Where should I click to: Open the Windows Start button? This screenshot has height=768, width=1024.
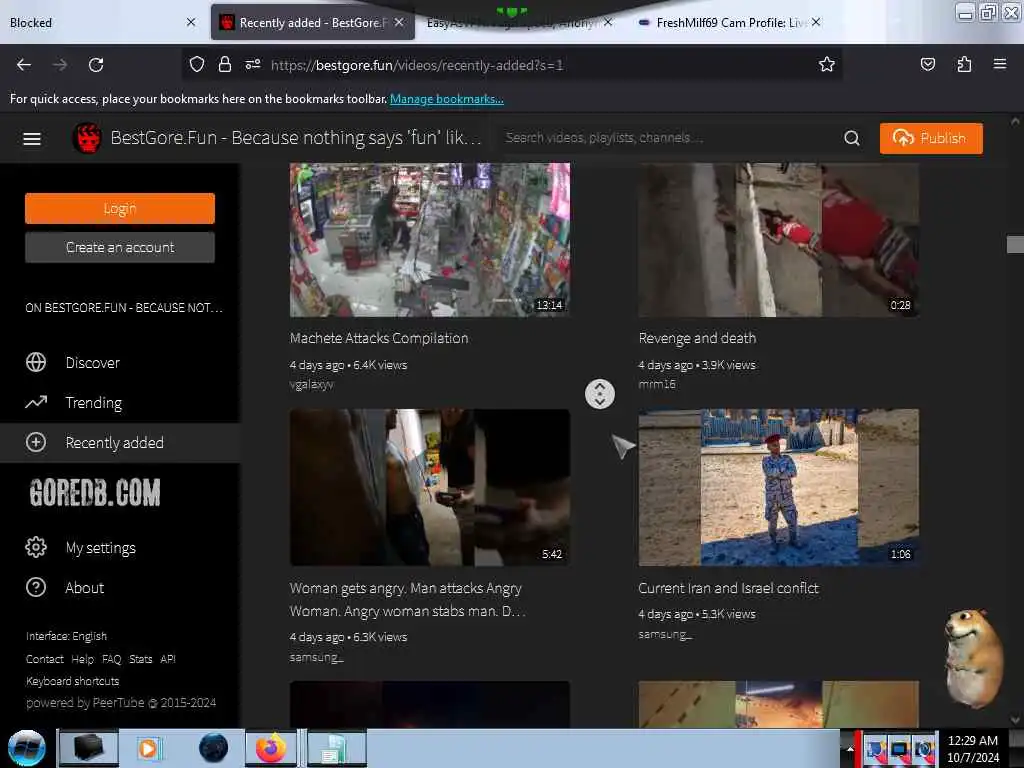pos(27,748)
